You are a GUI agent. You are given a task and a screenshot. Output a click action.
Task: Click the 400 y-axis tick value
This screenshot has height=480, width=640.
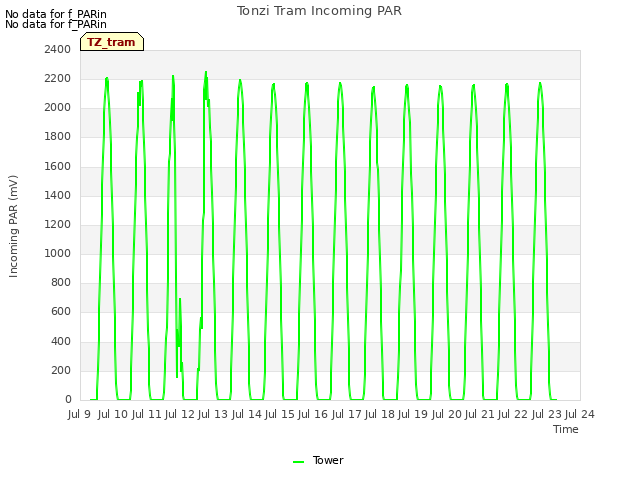pos(61,341)
